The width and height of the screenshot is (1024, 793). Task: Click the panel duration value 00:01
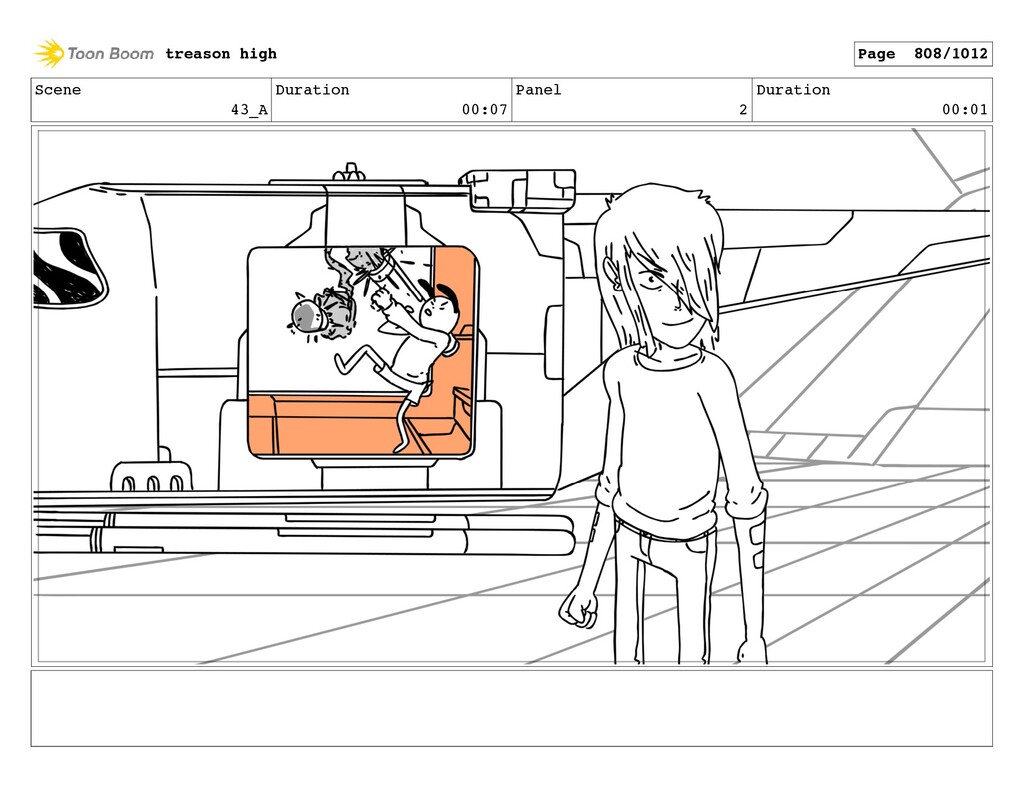[x=965, y=110]
